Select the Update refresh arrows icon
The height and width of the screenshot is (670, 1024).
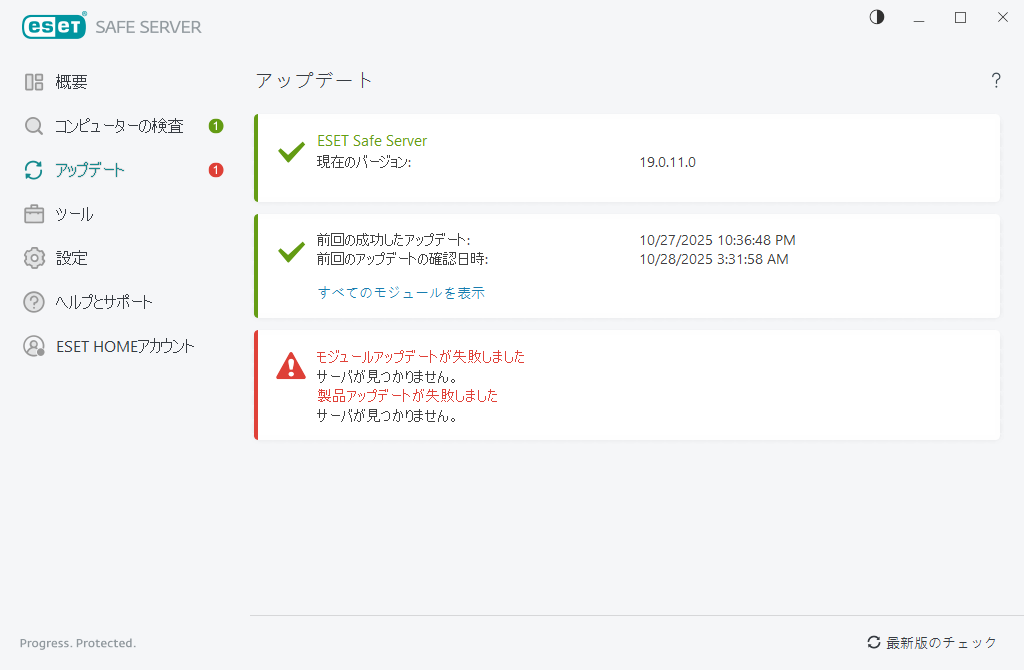tap(31, 170)
